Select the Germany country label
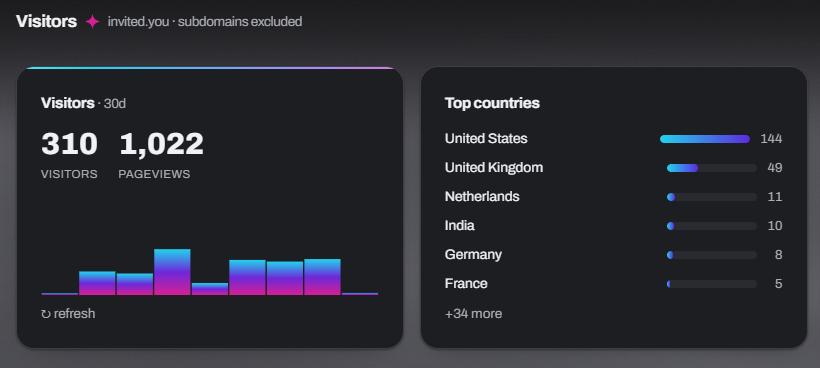 473,255
